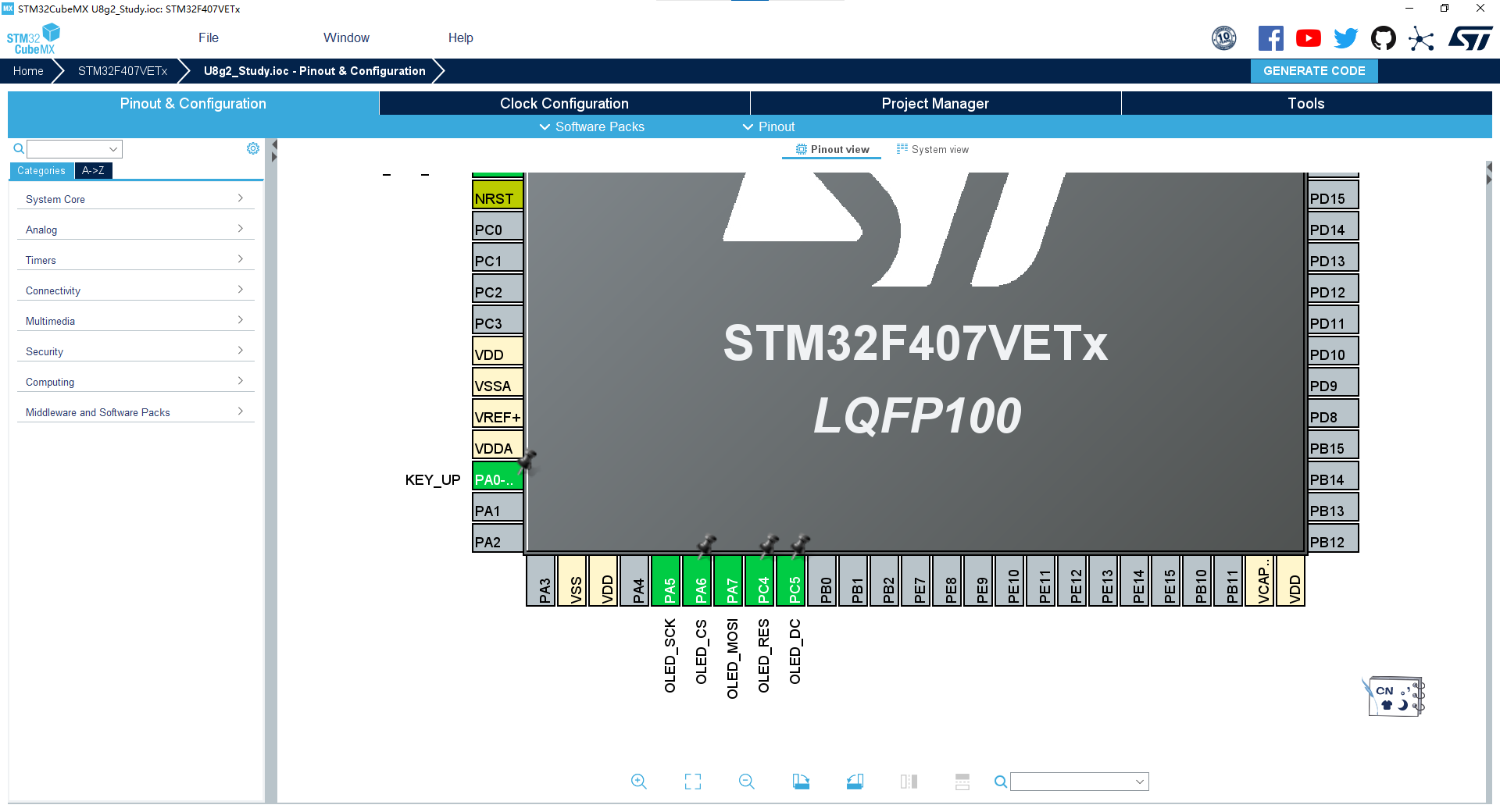Flip the pinout view horizontally
Image resolution: width=1500 pixels, height=812 pixels.
tap(909, 782)
